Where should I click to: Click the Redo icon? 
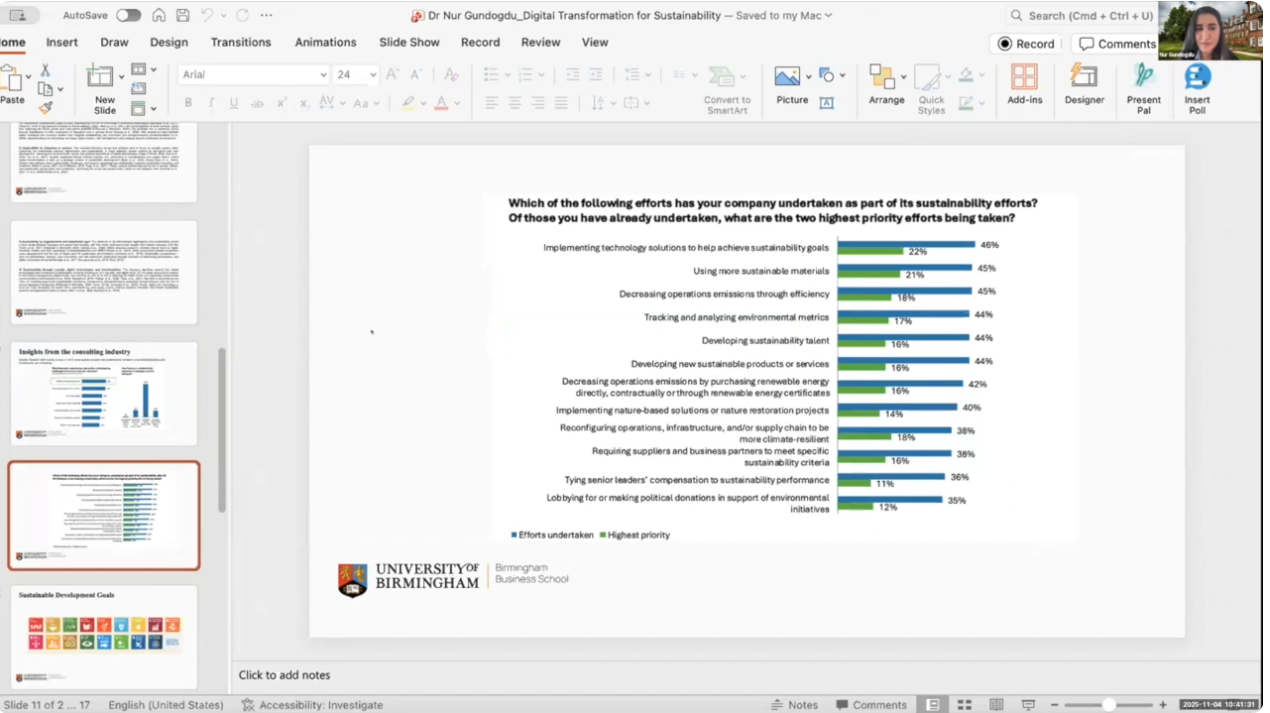coord(243,15)
